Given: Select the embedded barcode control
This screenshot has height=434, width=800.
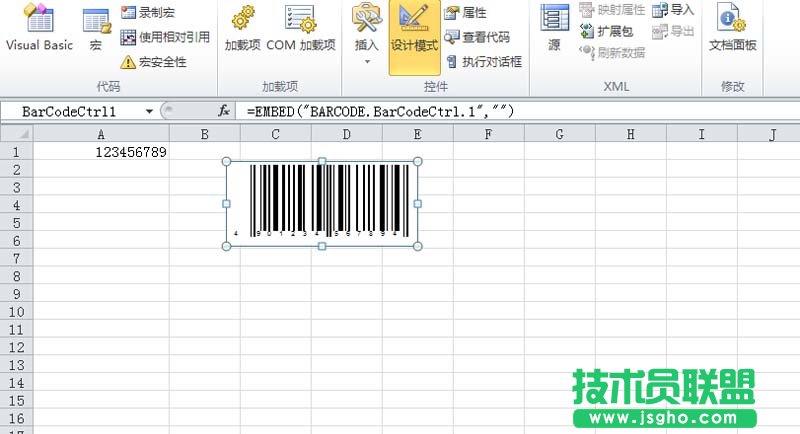Looking at the screenshot, I should pyautogui.click(x=322, y=204).
